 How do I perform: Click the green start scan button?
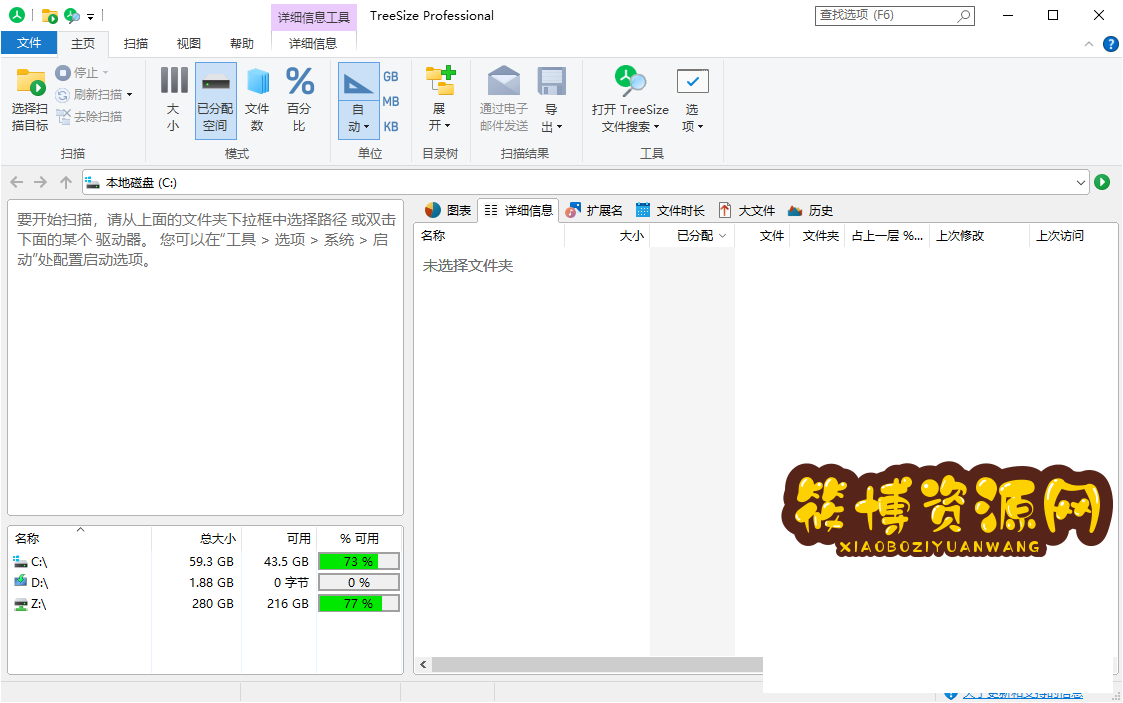pyautogui.click(x=1102, y=183)
